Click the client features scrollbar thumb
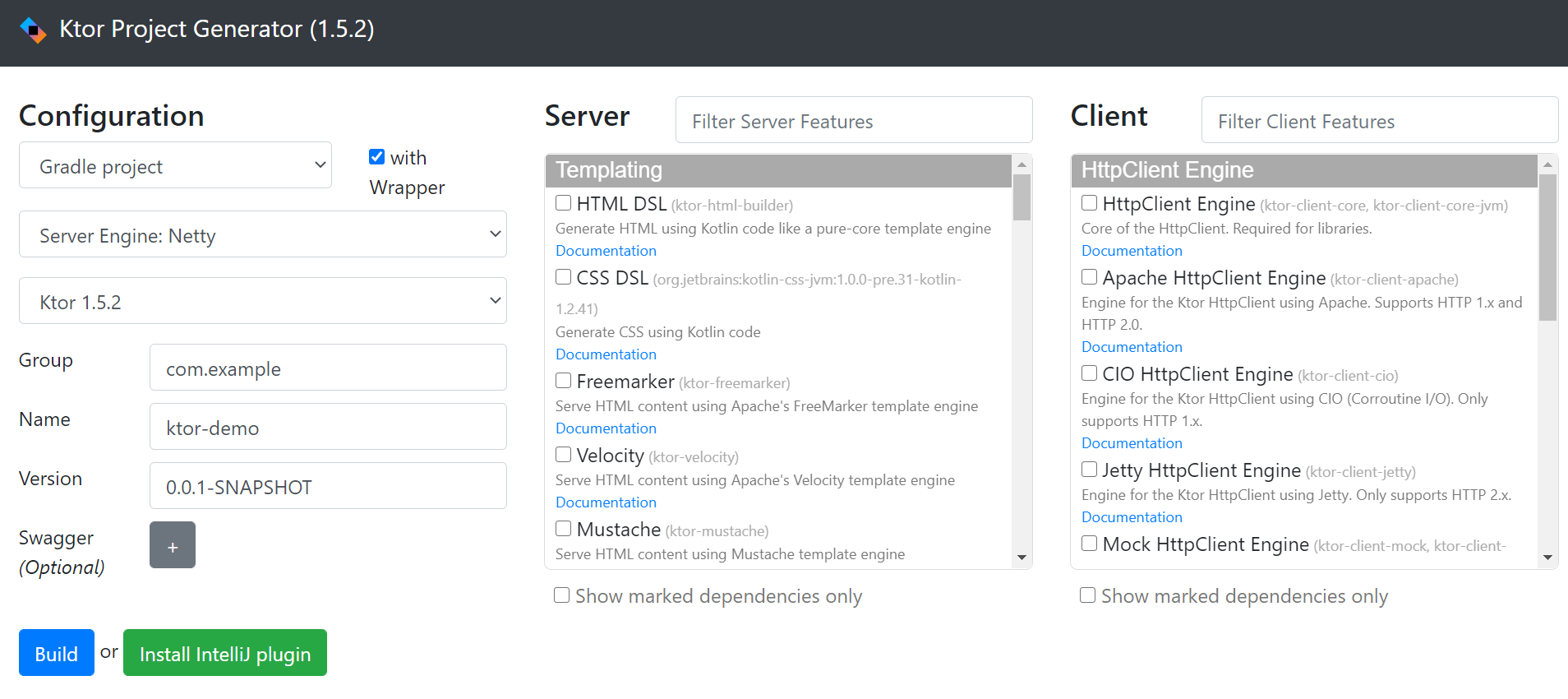Image resolution: width=1568 pixels, height=699 pixels. pos(1547,248)
